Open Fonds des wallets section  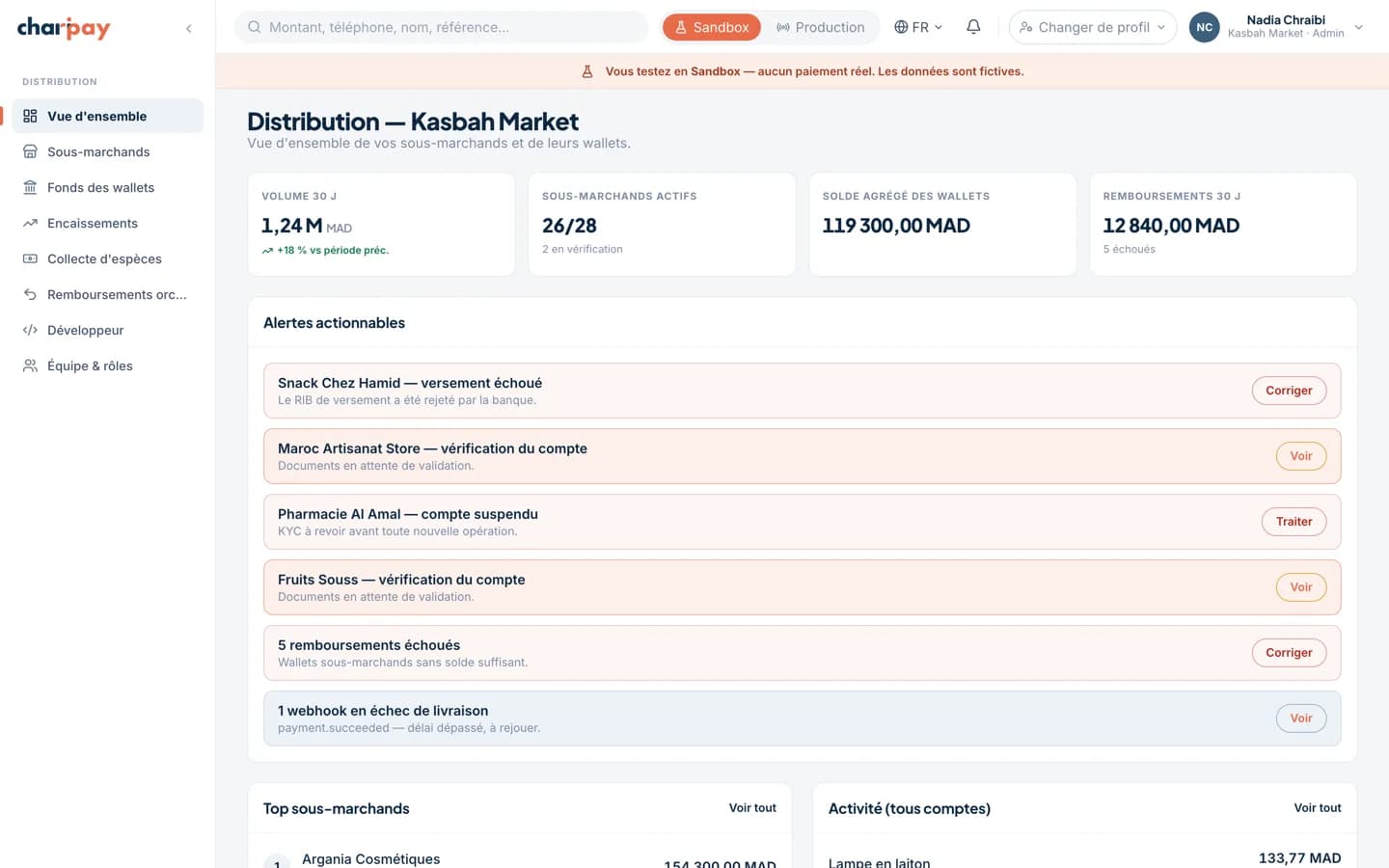click(108, 187)
